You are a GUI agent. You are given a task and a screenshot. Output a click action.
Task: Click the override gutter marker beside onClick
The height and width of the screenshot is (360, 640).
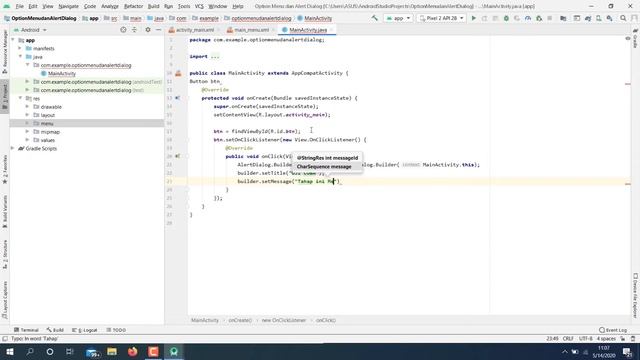178,156
